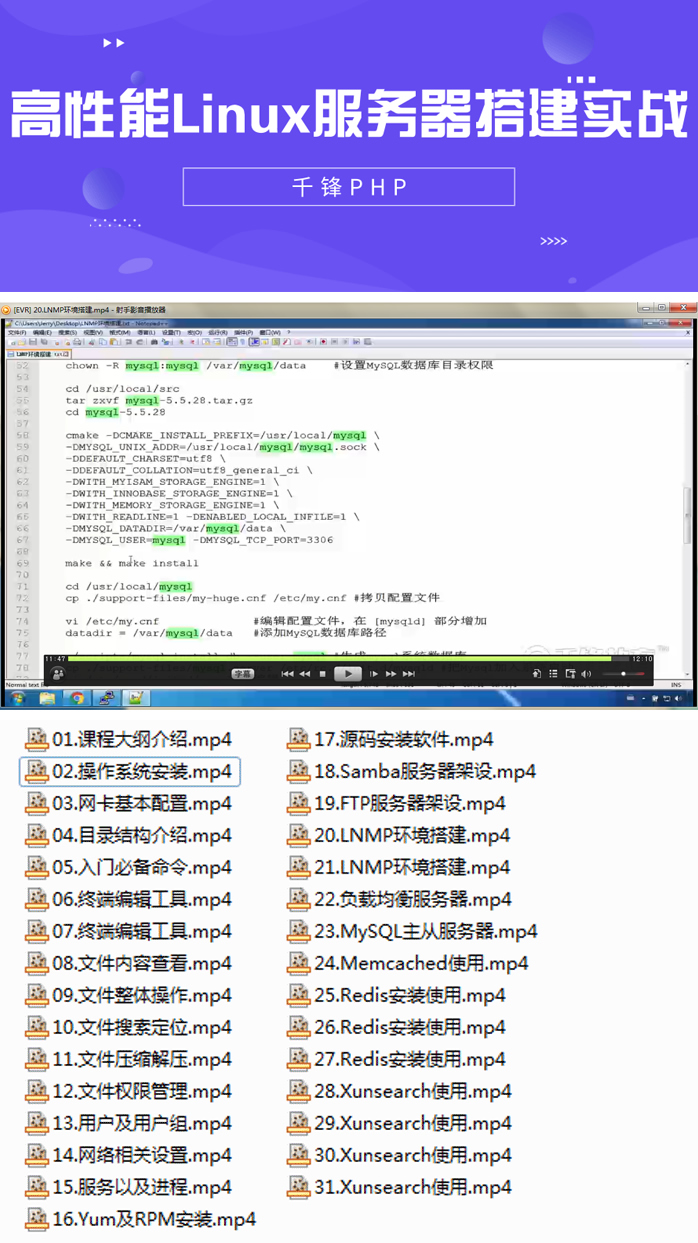Open the 文件(F) menu in Notepad++
This screenshot has height=1243, width=698.
tap(17, 332)
